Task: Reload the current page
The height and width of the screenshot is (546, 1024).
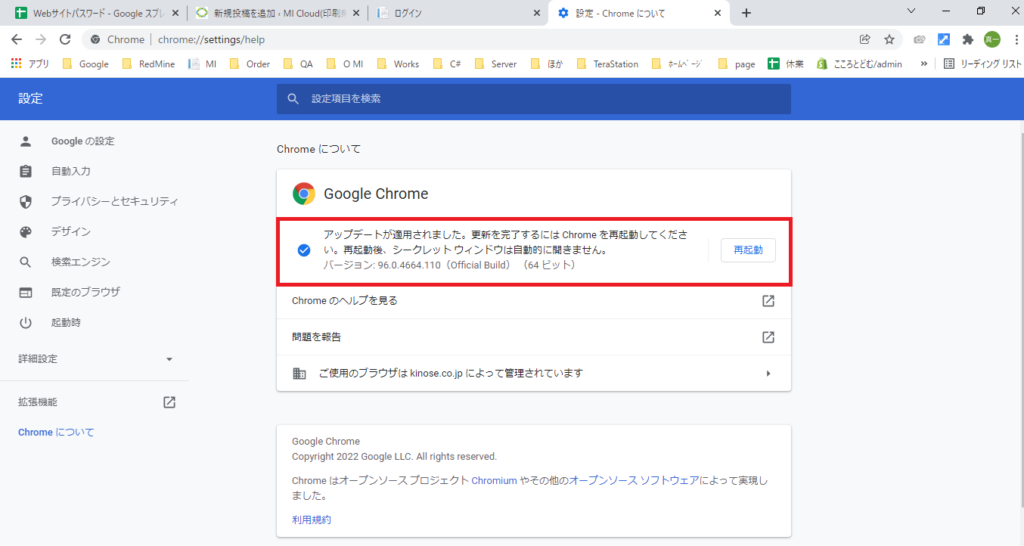Action: (65, 39)
